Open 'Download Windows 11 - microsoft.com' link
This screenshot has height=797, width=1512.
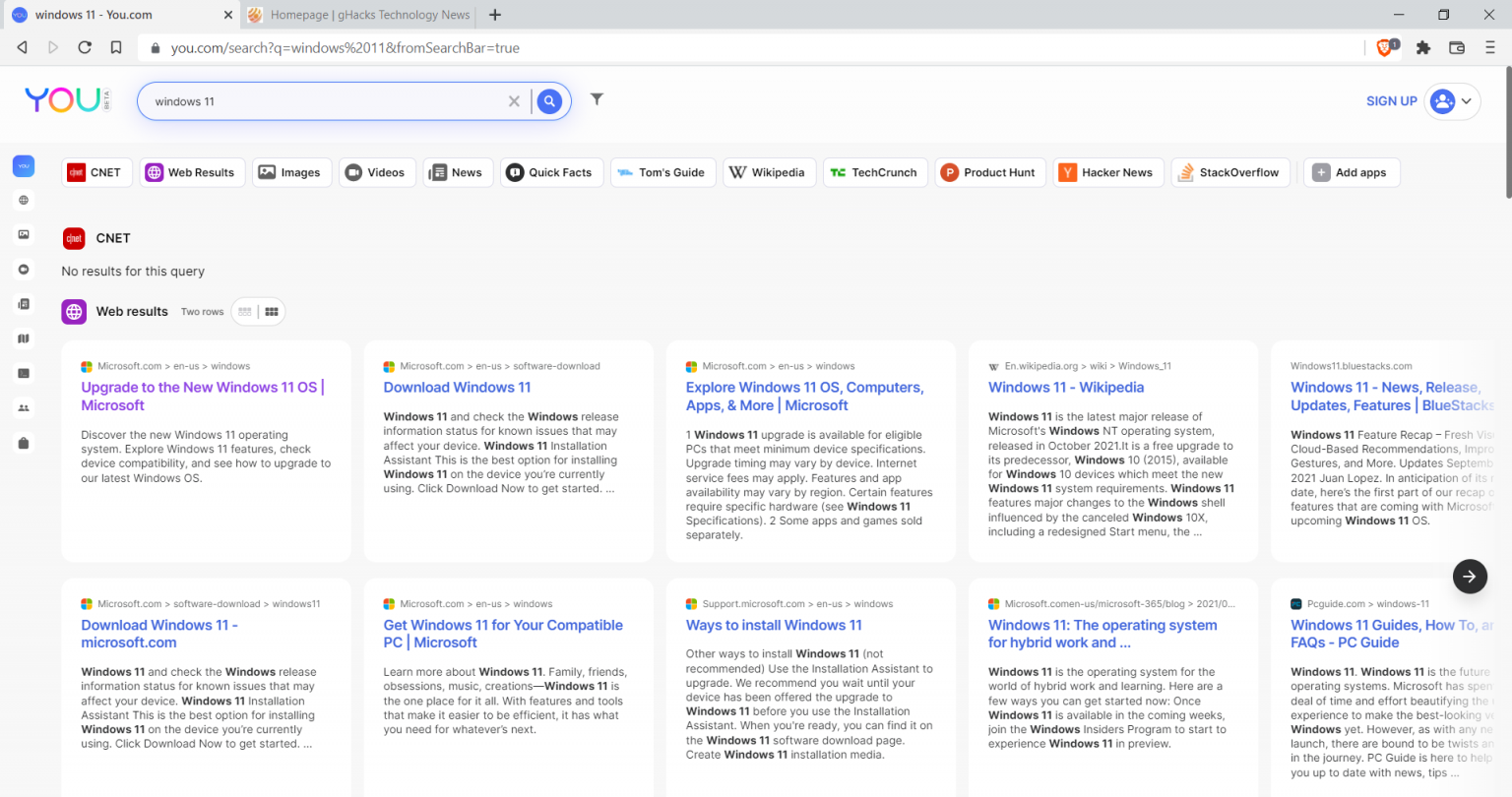coord(159,634)
